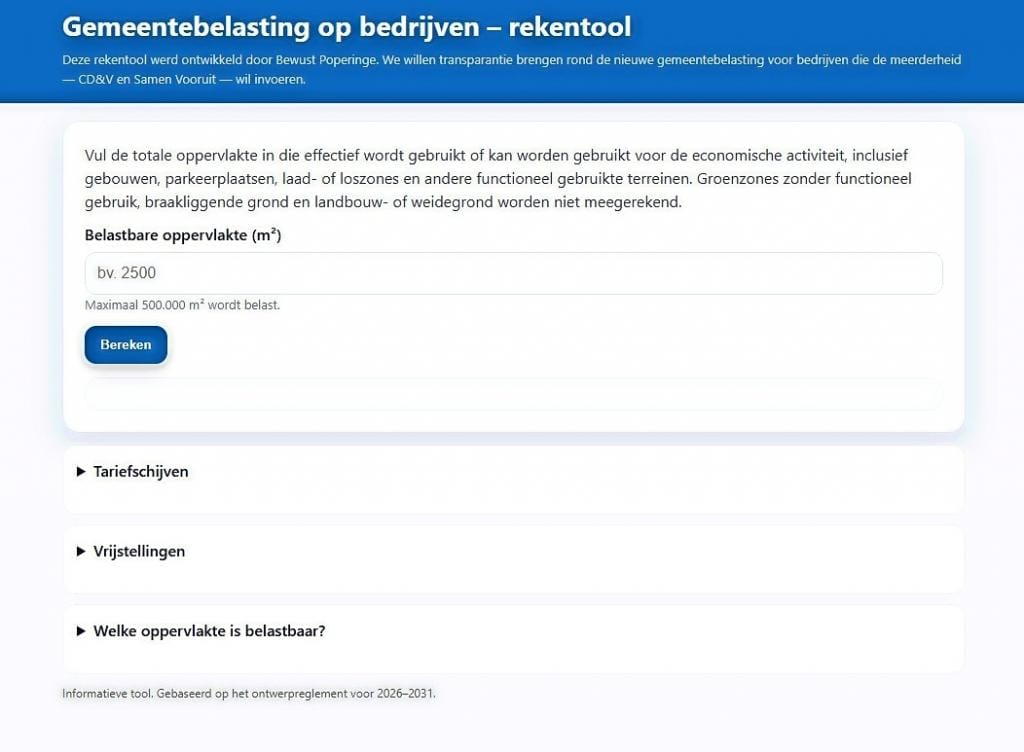Click the "Maximaal 500.000 m² wordt belast" hint
This screenshot has width=1024, height=752.
[183, 305]
